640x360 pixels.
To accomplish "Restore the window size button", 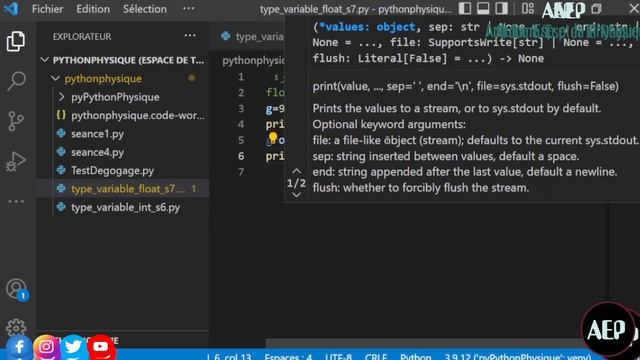I will (596, 9).
